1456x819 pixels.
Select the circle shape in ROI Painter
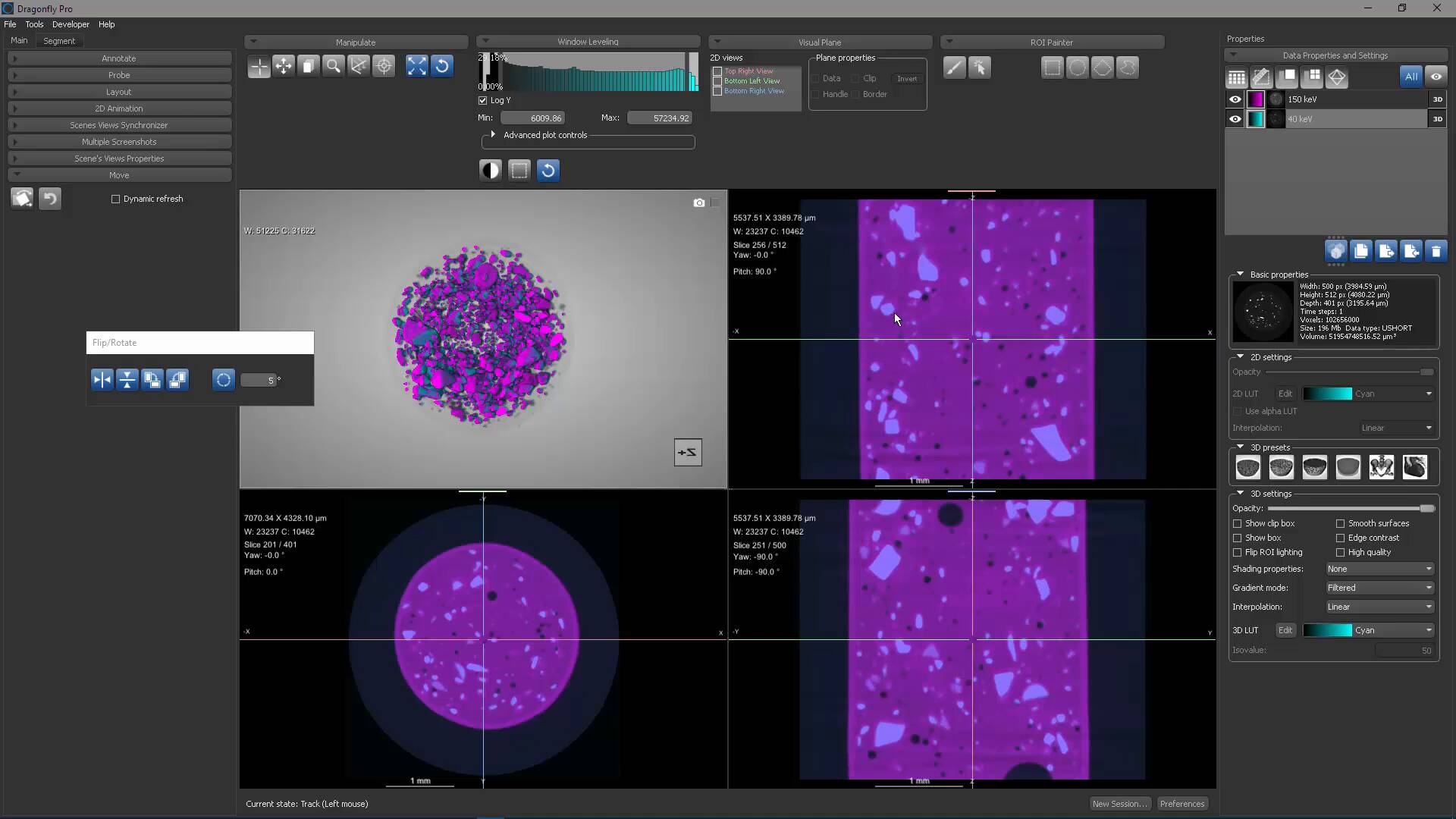(x=1078, y=68)
